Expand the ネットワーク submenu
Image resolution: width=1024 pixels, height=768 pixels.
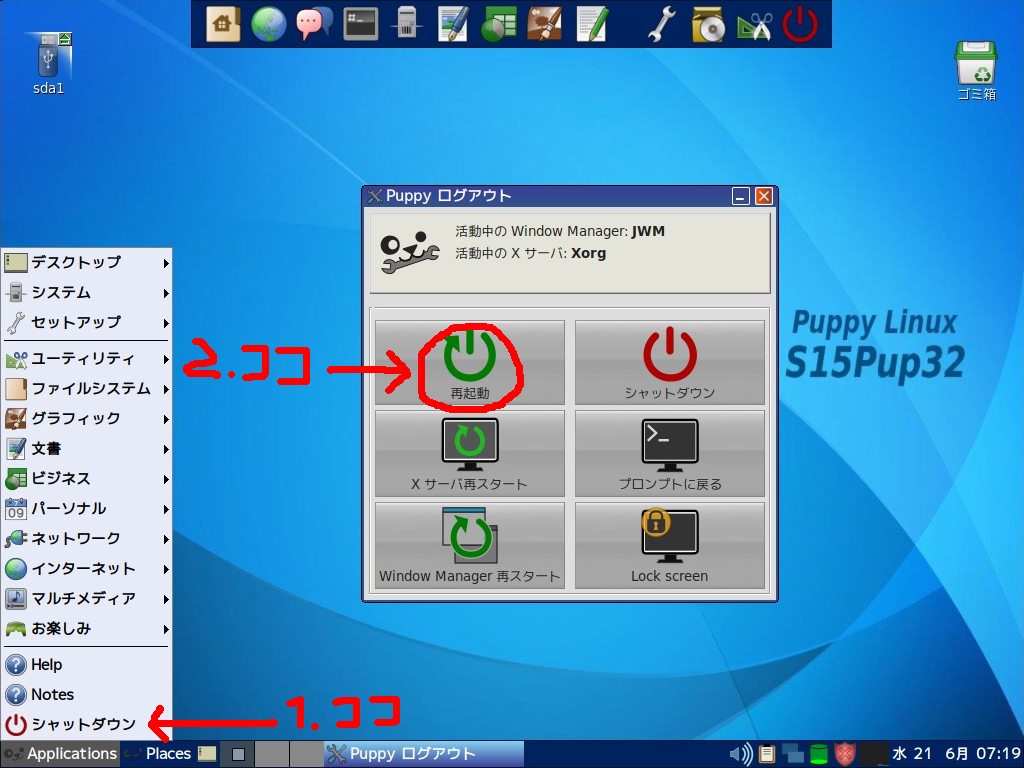[86, 539]
